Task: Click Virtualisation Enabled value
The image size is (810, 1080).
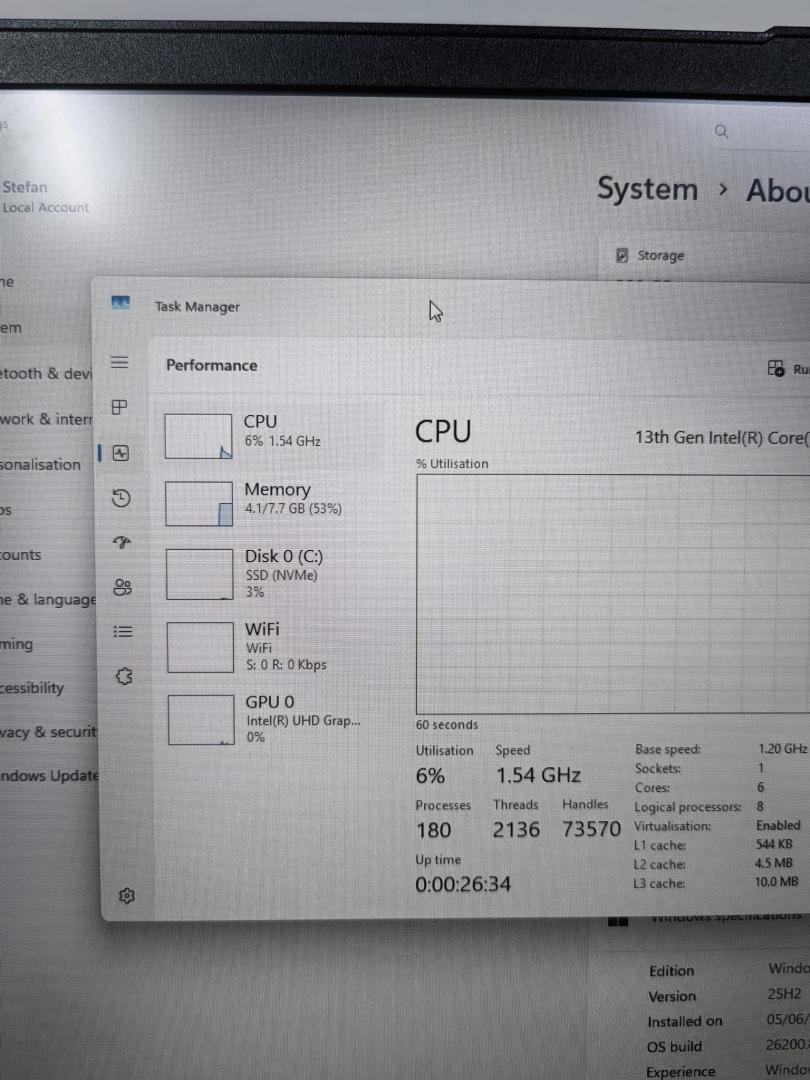Action: 778,825
